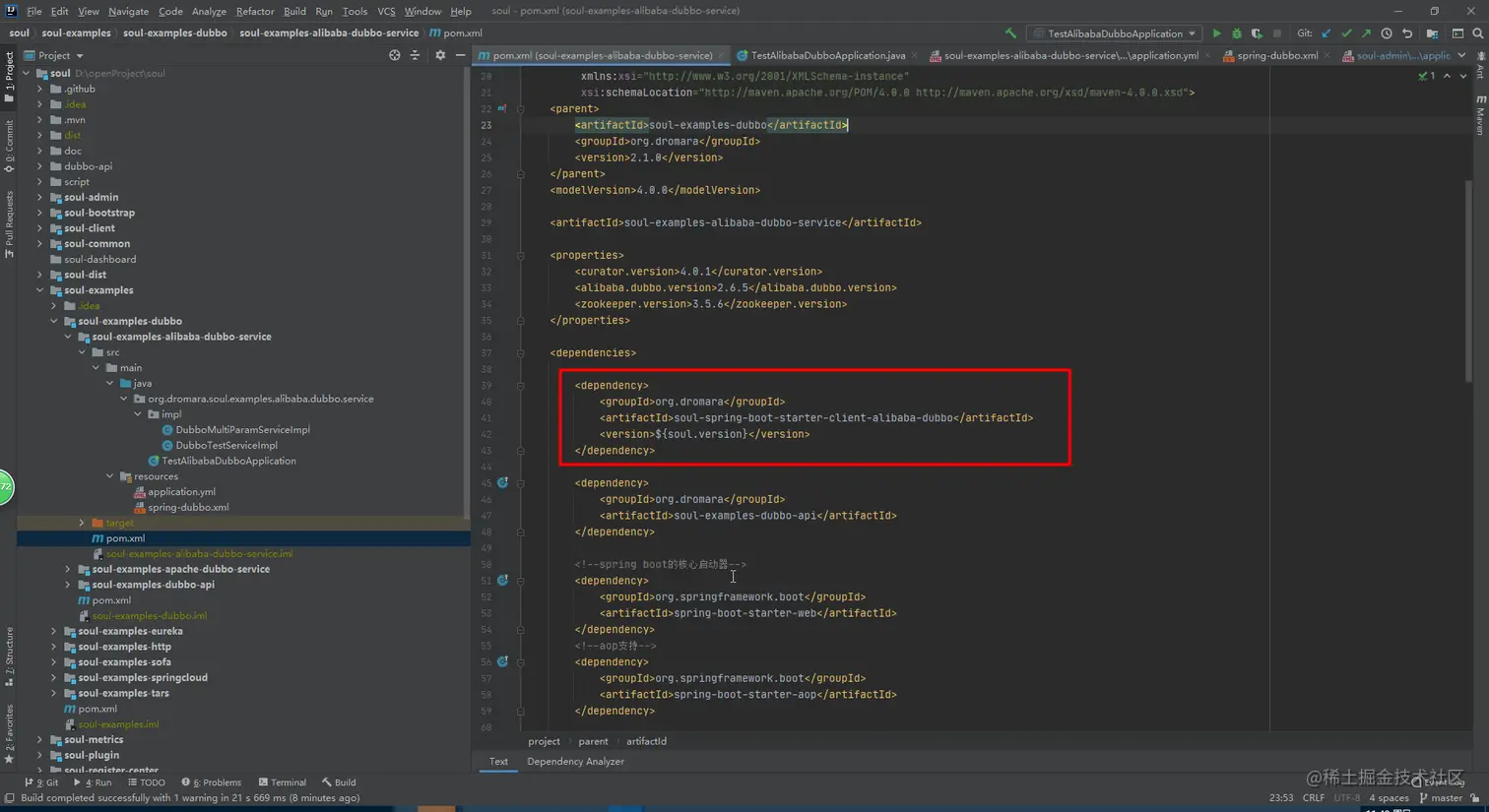
Task: Open the Maven side tool window
Action: [x=1480, y=115]
